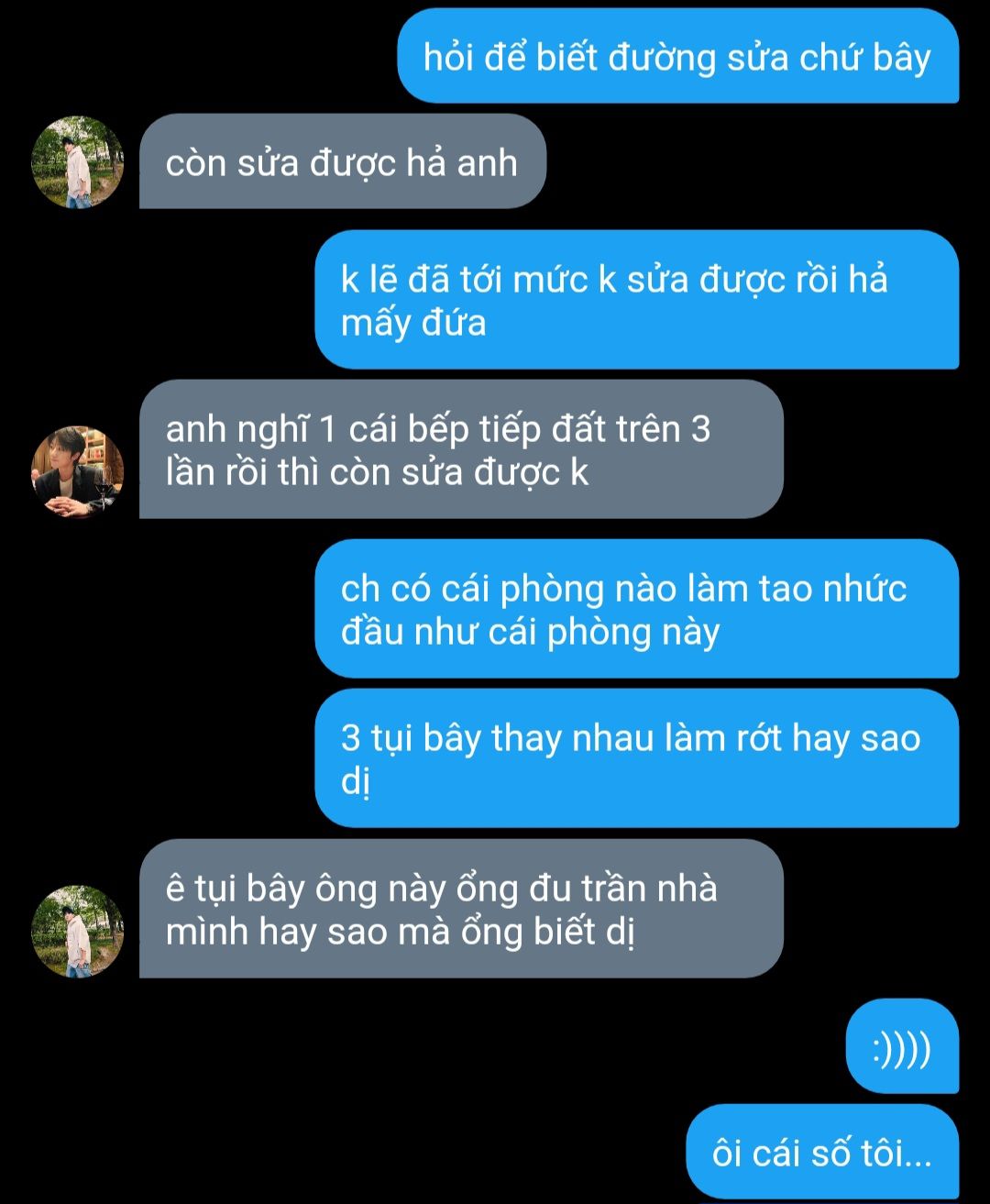Tap the lone word 'dị' in the blue bubble

[356, 783]
